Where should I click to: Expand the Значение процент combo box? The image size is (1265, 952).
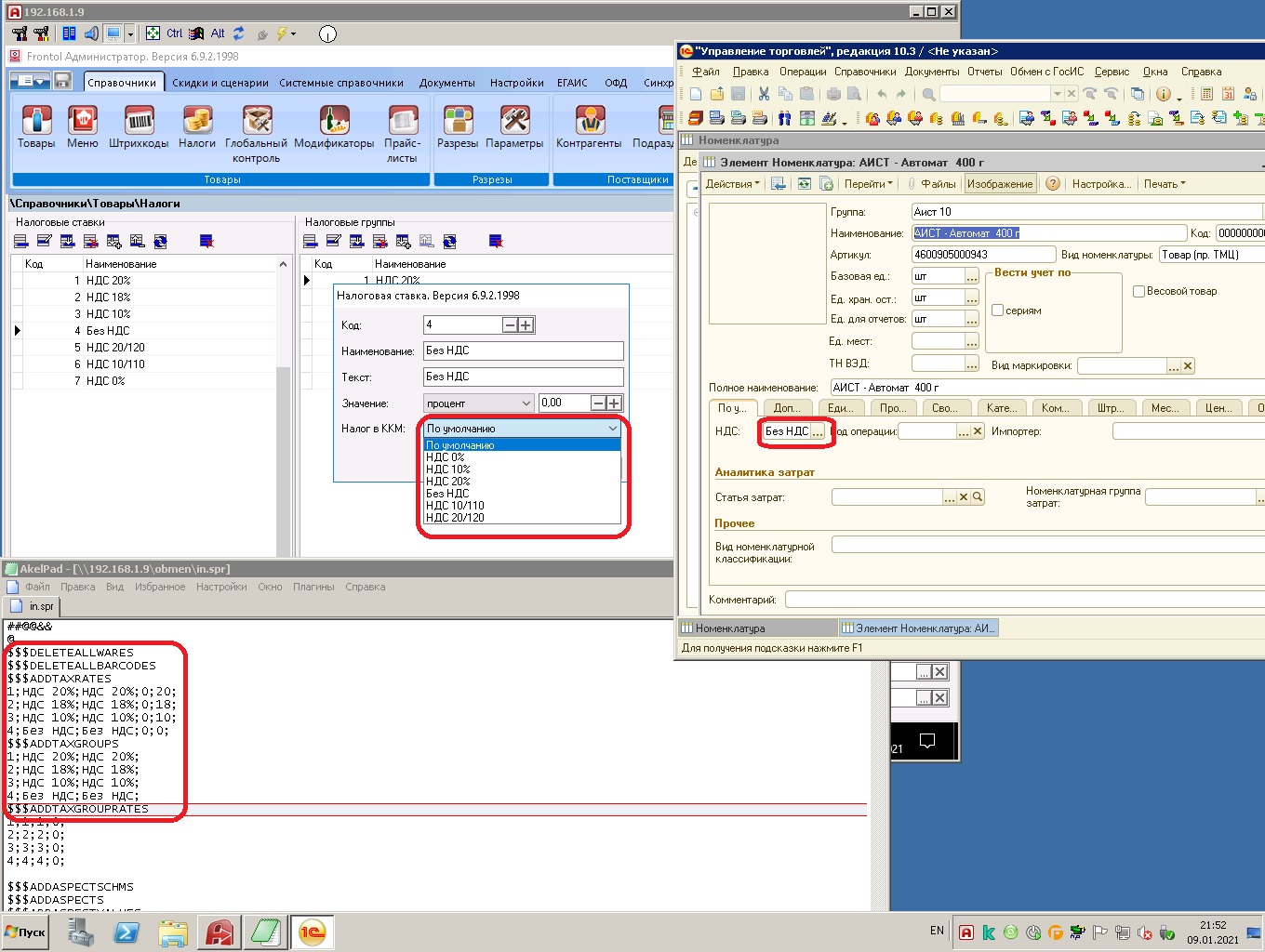(526, 403)
